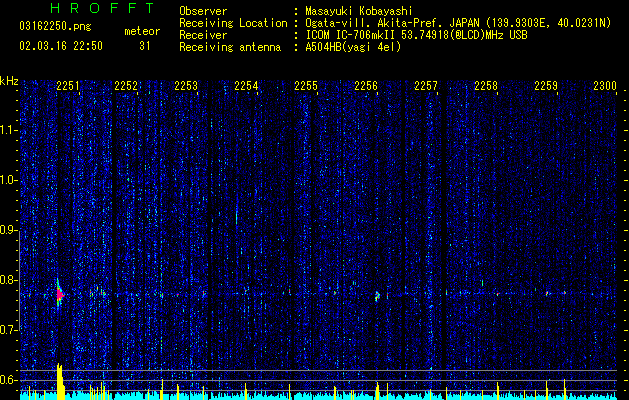Click the kHz axis unit label

click(9, 81)
